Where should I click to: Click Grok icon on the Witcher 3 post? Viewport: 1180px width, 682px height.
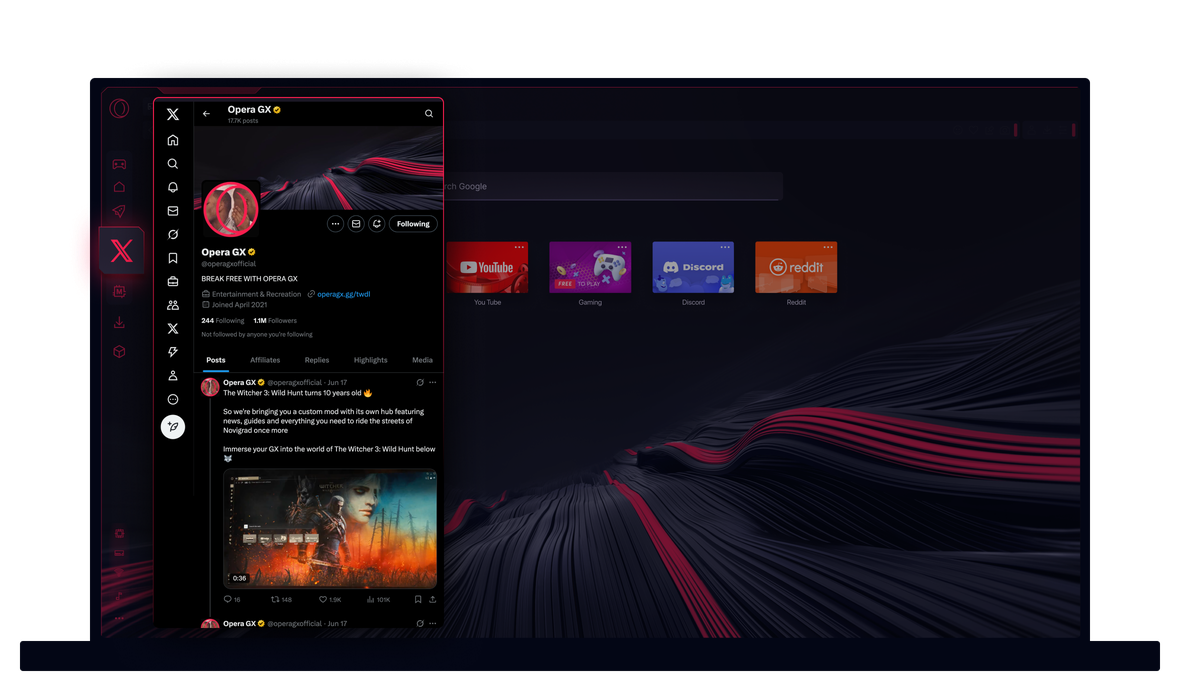pos(420,382)
